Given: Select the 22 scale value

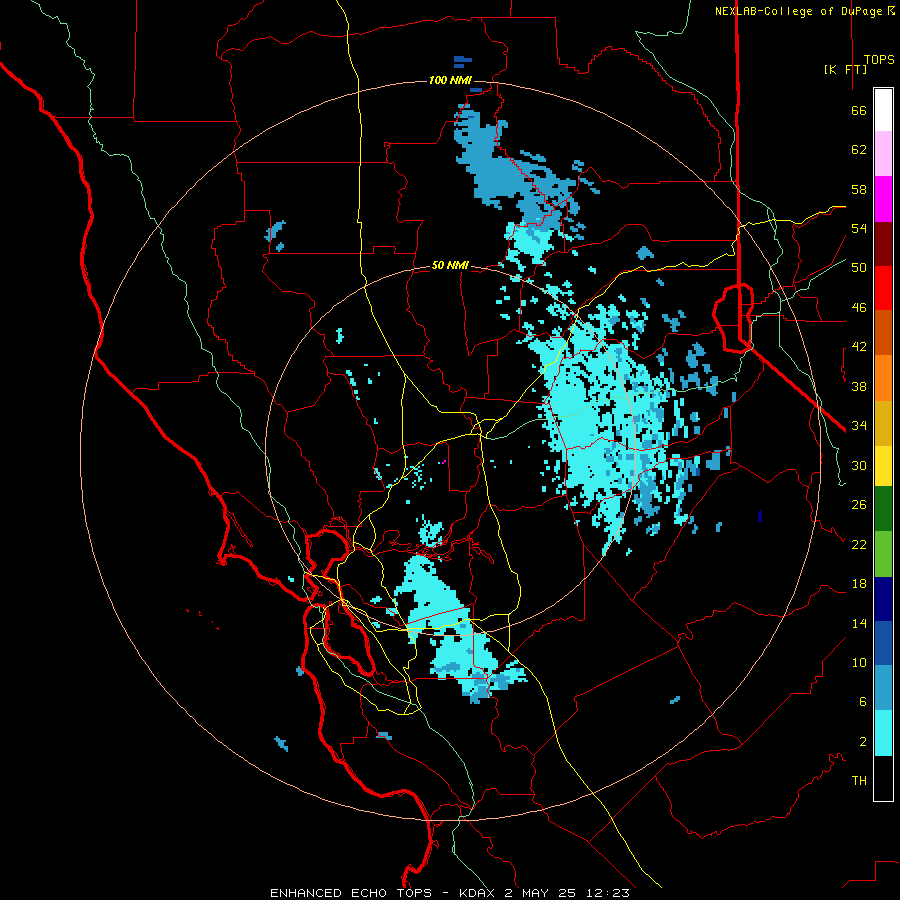Looking at the screenshot, I should click(859, 544).
